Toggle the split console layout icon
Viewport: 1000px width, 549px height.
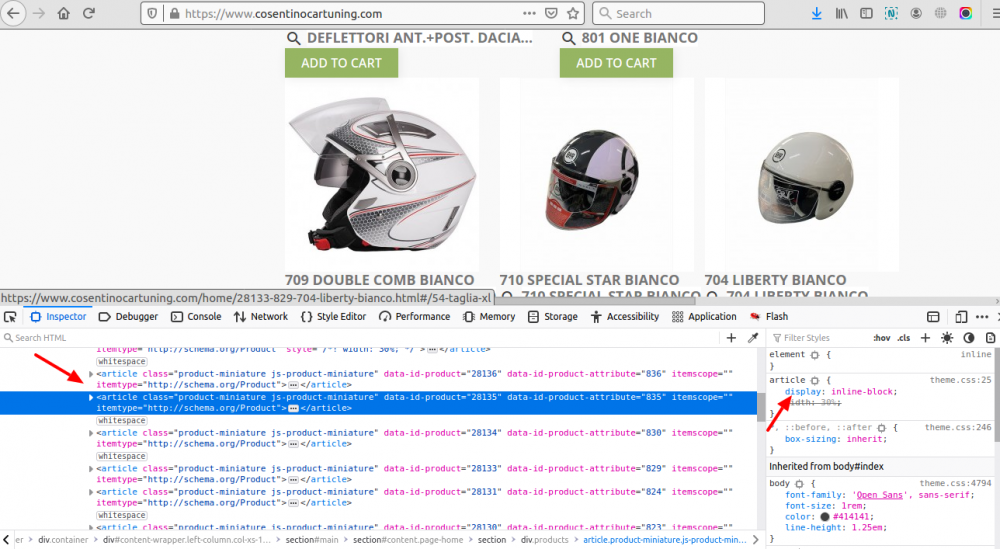933,317
